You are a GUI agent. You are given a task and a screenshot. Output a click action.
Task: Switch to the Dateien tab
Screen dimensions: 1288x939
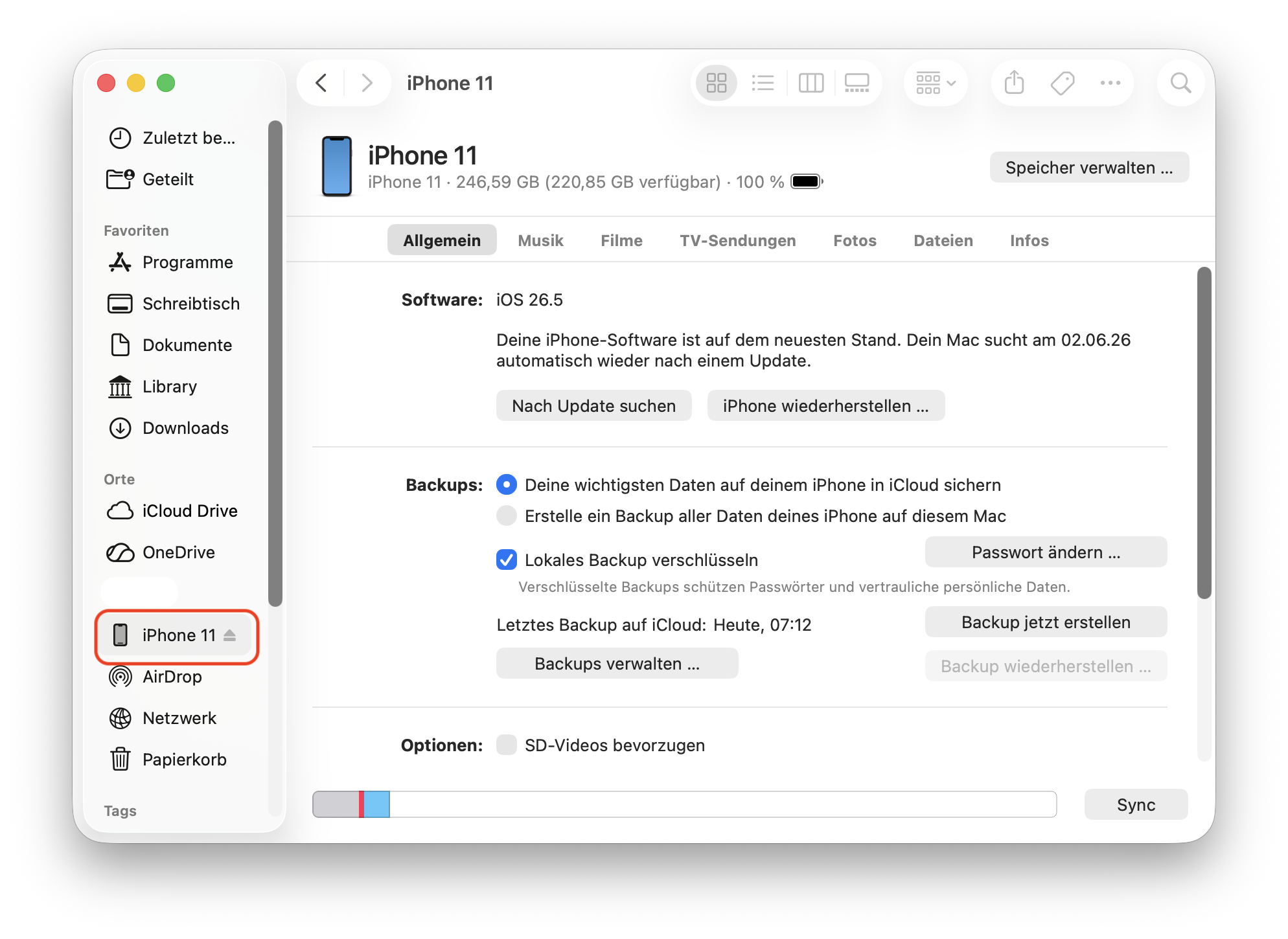coord(943,240)
